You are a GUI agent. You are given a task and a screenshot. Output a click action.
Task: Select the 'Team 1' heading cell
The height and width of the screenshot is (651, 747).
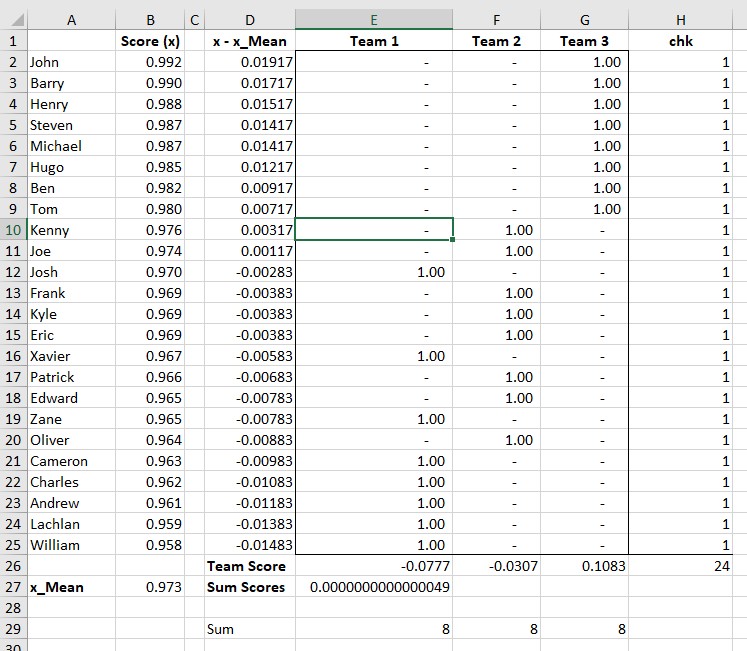[x=374, y=41]
